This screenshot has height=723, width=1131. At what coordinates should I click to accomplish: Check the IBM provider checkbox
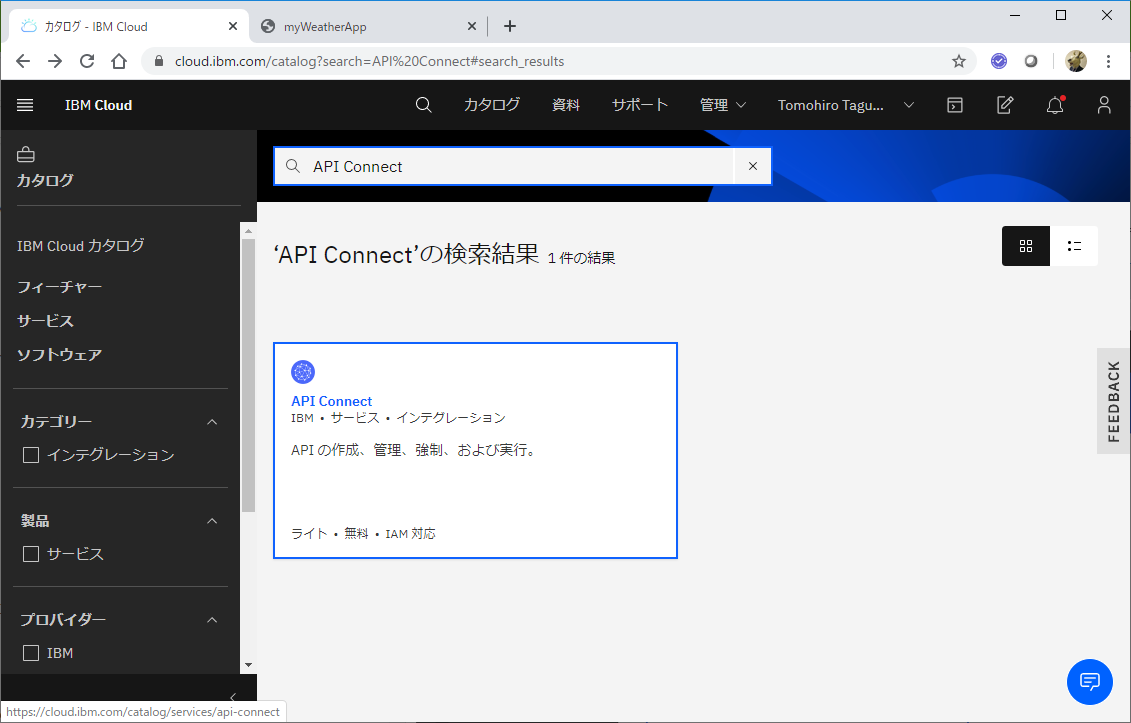(x=31, y=653)
